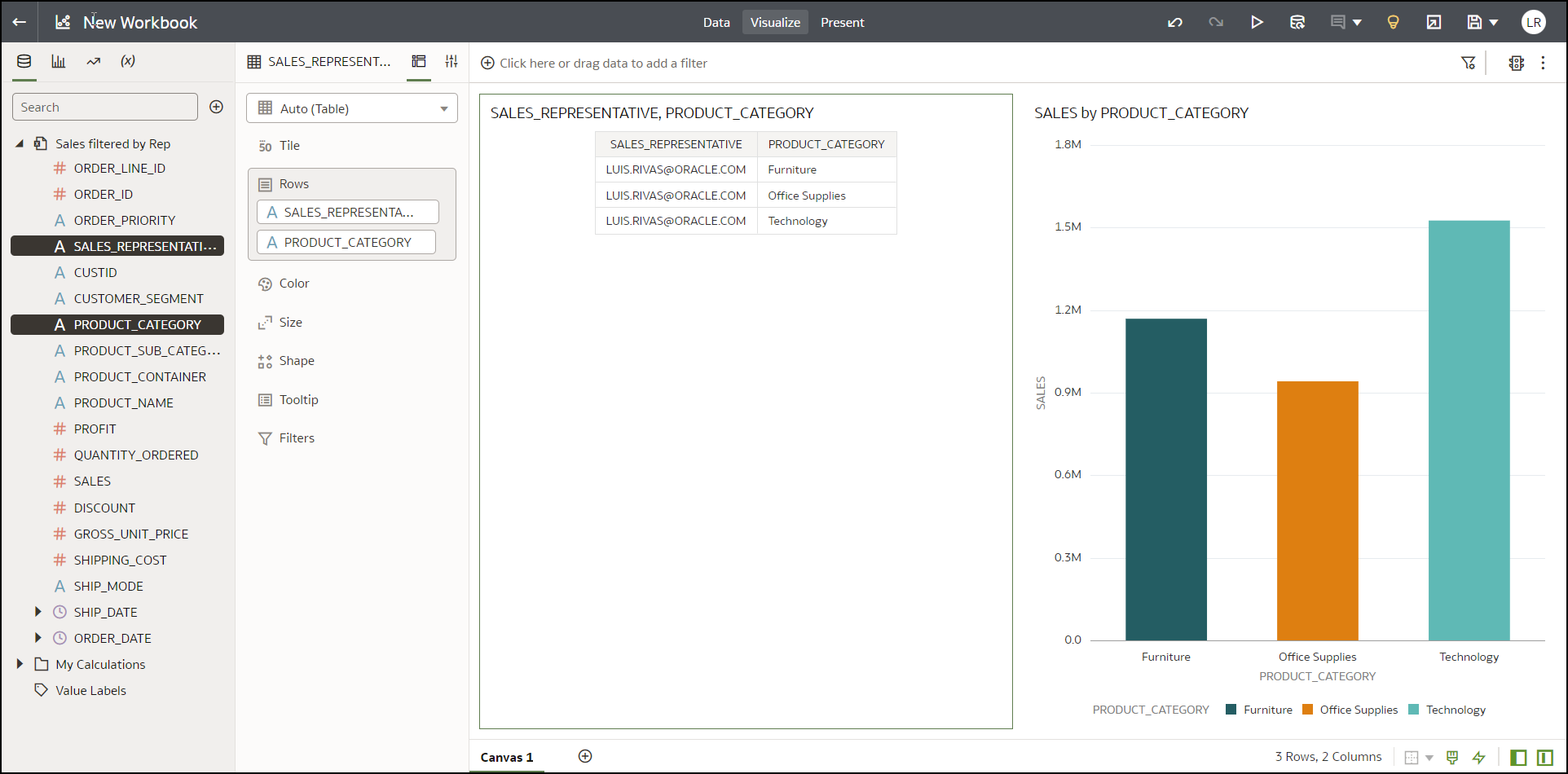Expand the SHIP_DATE field
Screen dimensions: 1568x774
(37, 611)
